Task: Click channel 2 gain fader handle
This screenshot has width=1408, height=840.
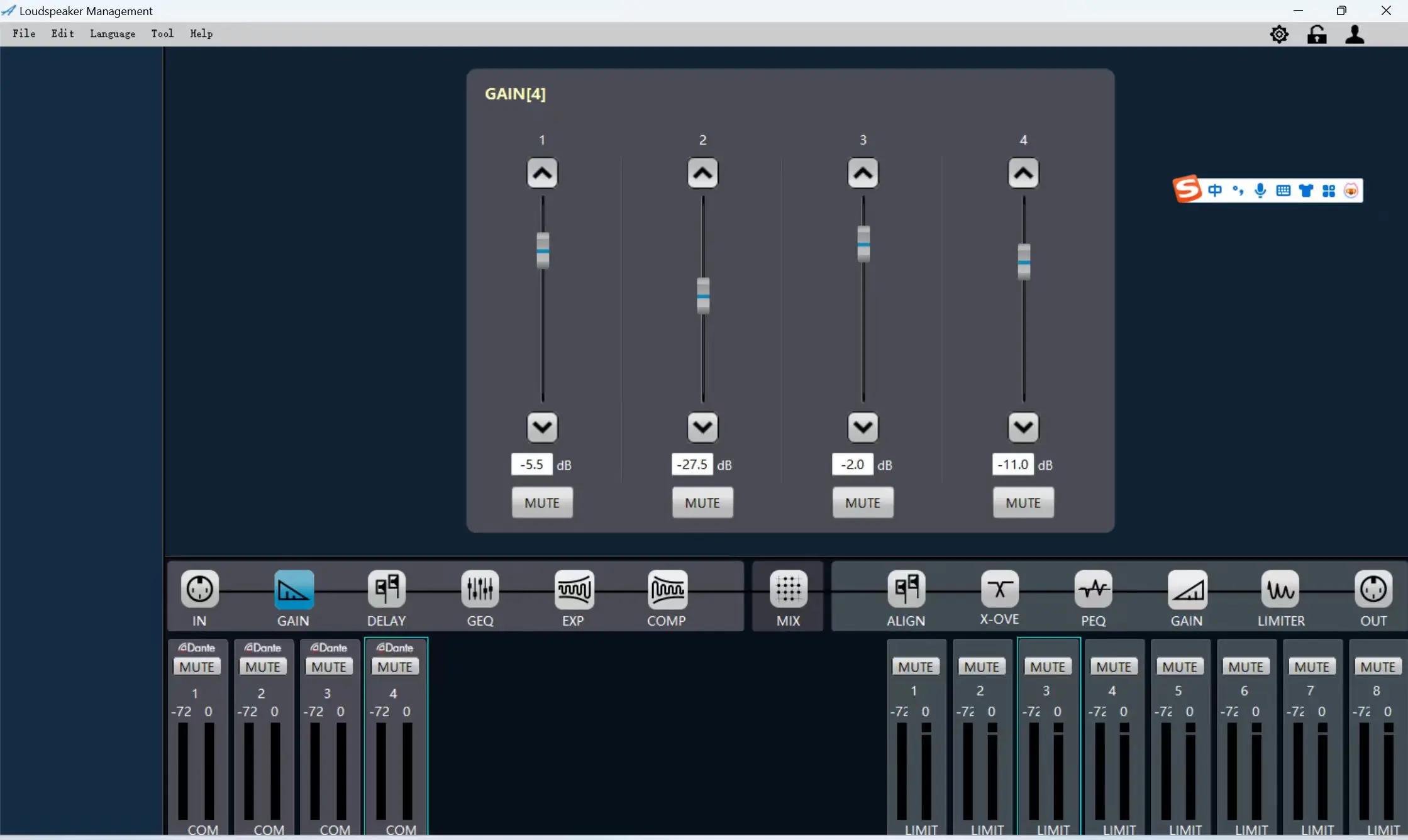Action: click(x=703, y=296)
